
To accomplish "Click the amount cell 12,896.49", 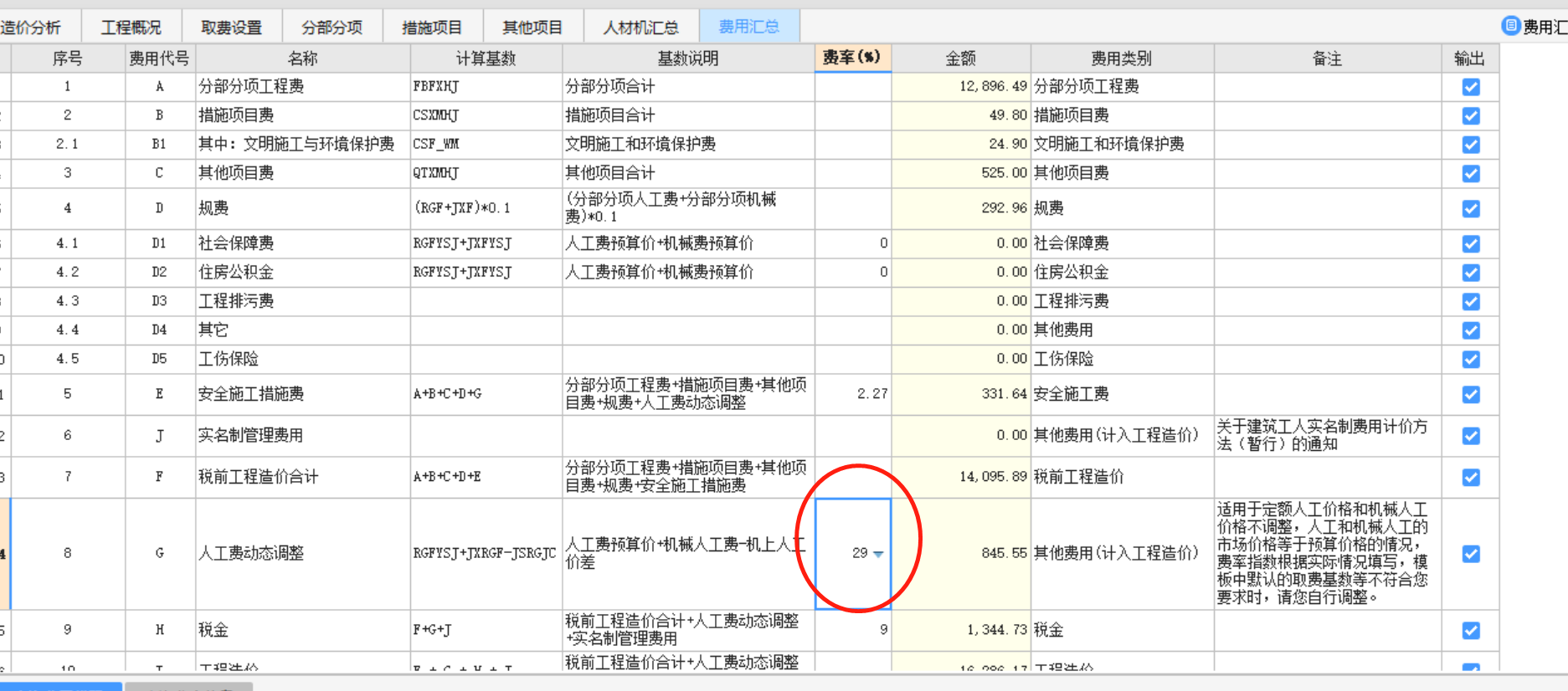I will click(x=961, y=87).
